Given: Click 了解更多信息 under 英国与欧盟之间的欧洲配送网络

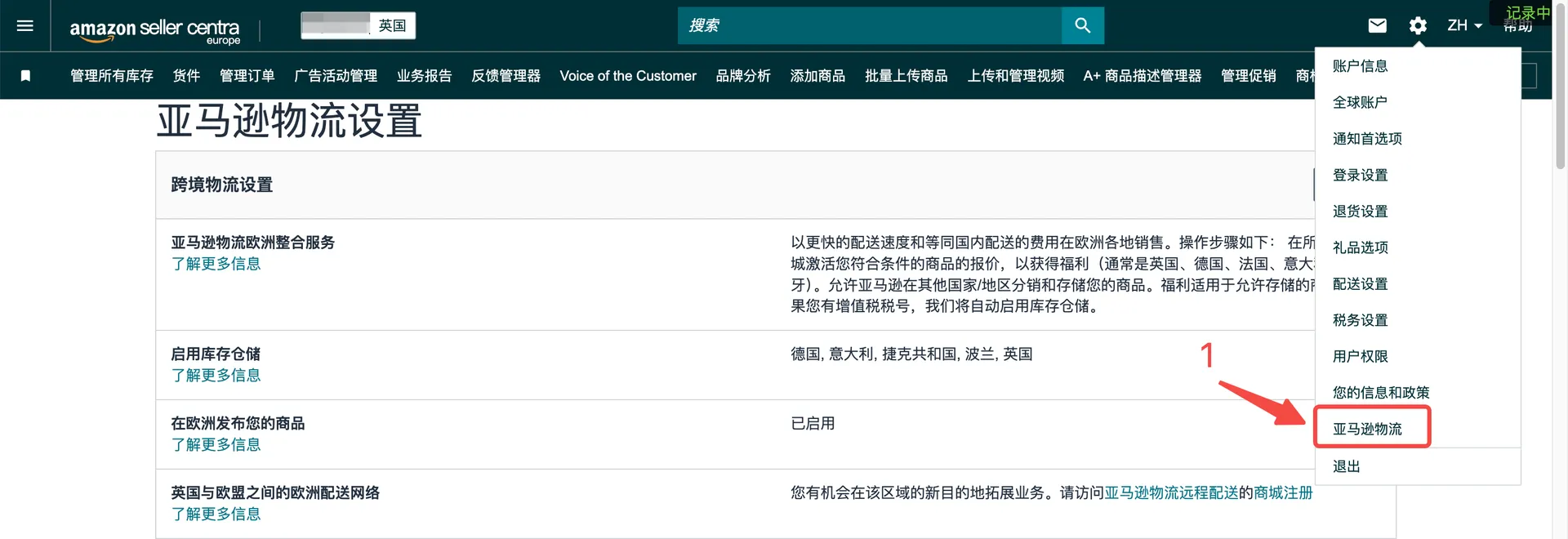Looking at the screenshot, I should [216, 514].
